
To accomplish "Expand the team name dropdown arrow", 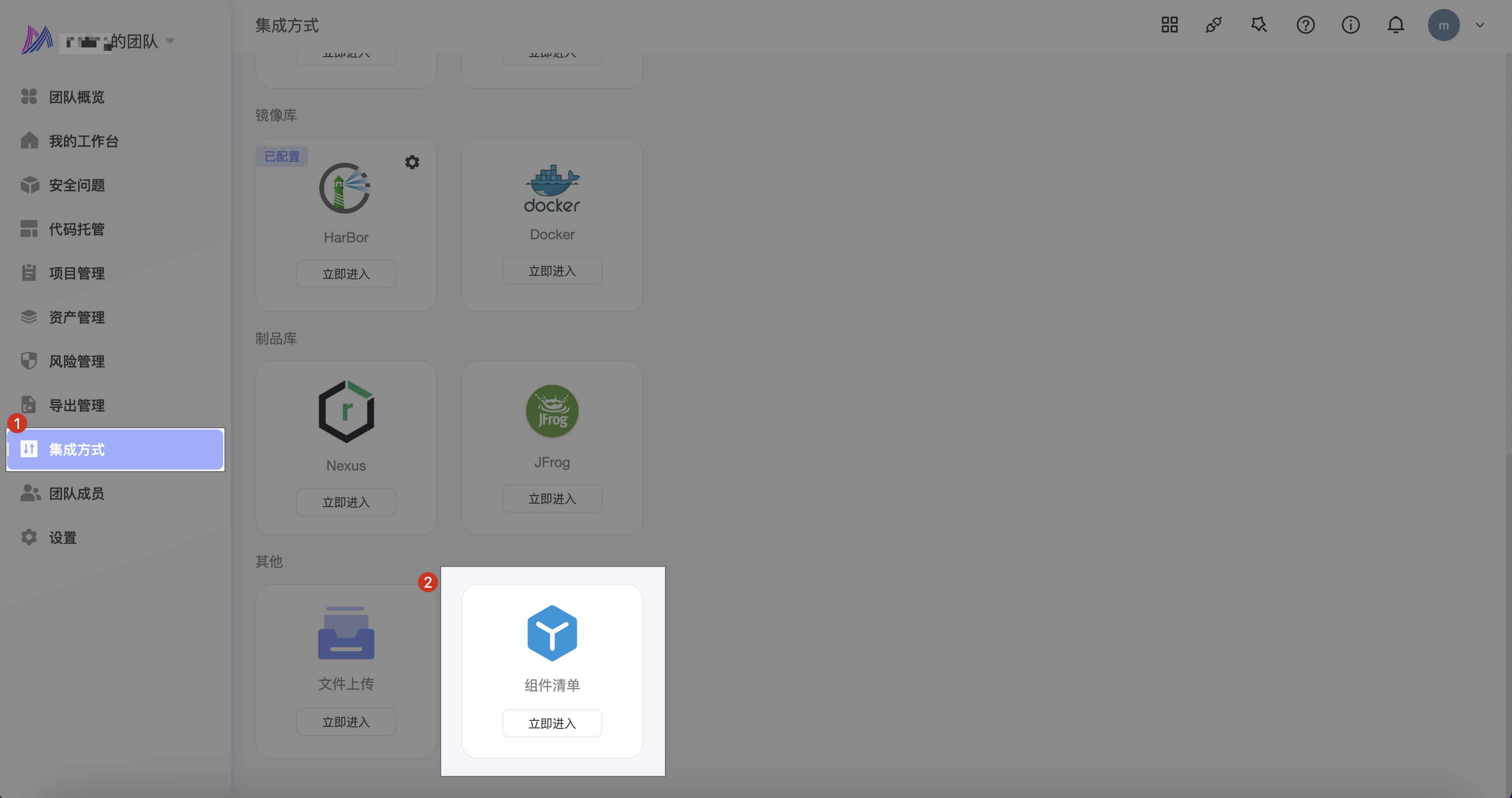I will (170, 41).
